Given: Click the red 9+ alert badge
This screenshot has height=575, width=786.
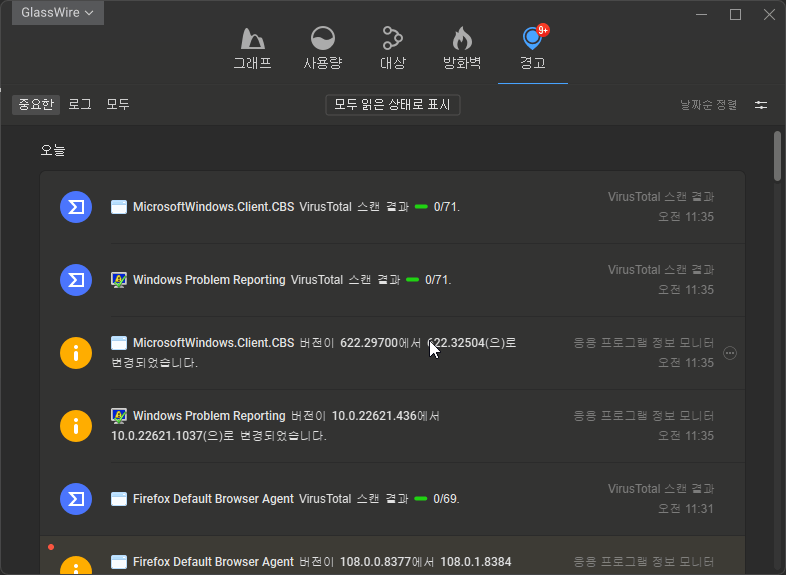Looking at the screenshot, I should pyautogui.click(x=543, y=31).
